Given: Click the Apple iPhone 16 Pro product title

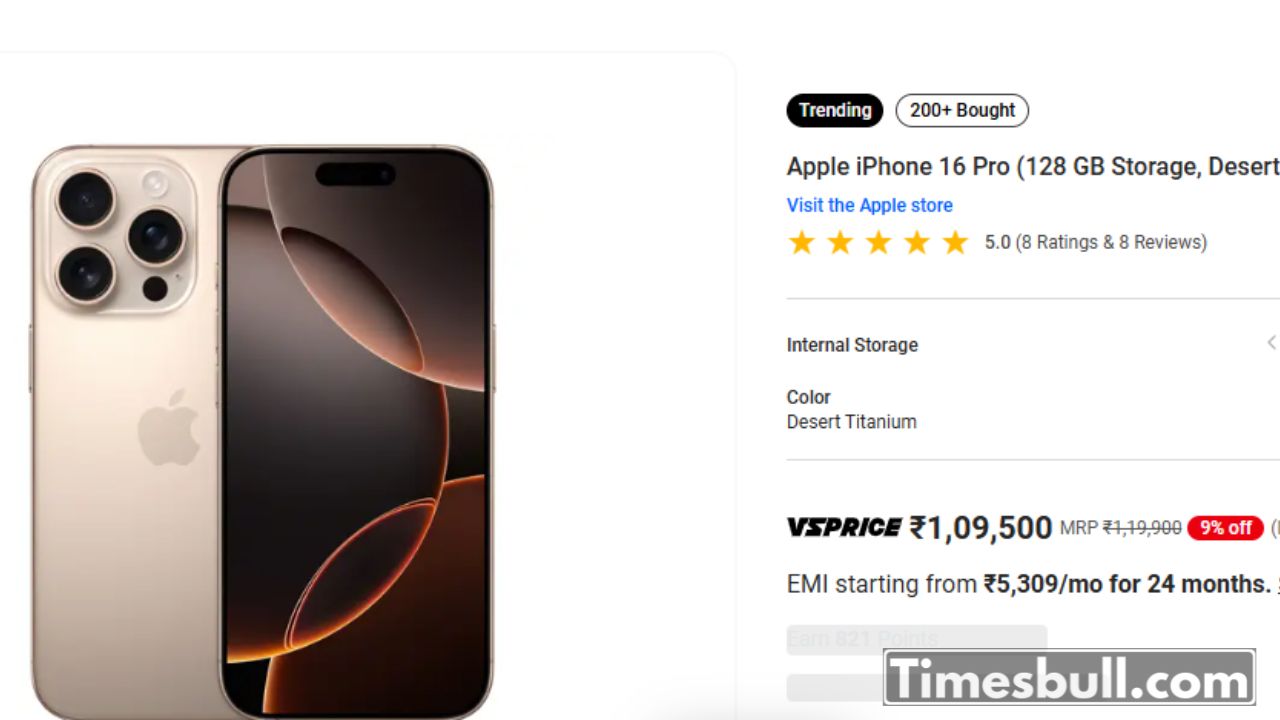Looking at the screenshot, I should click(1033, 166).
